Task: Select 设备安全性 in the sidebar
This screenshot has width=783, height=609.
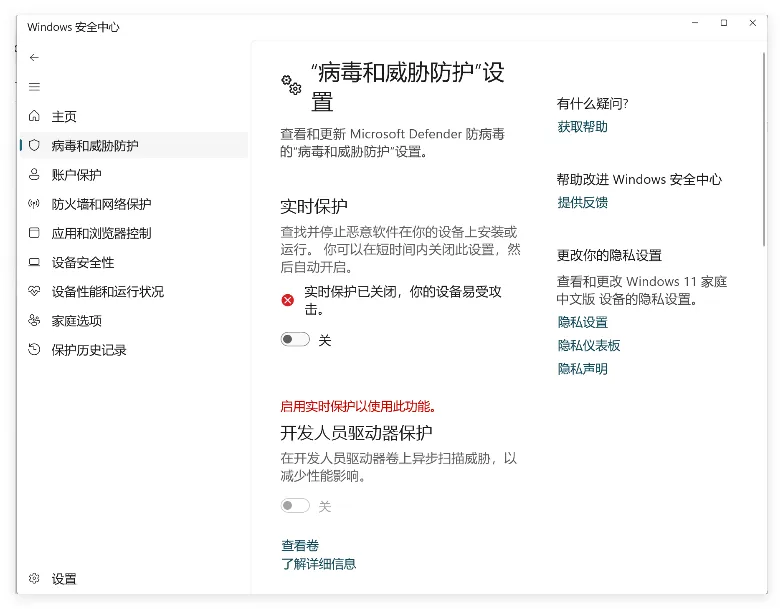Action: click(133, 263)
